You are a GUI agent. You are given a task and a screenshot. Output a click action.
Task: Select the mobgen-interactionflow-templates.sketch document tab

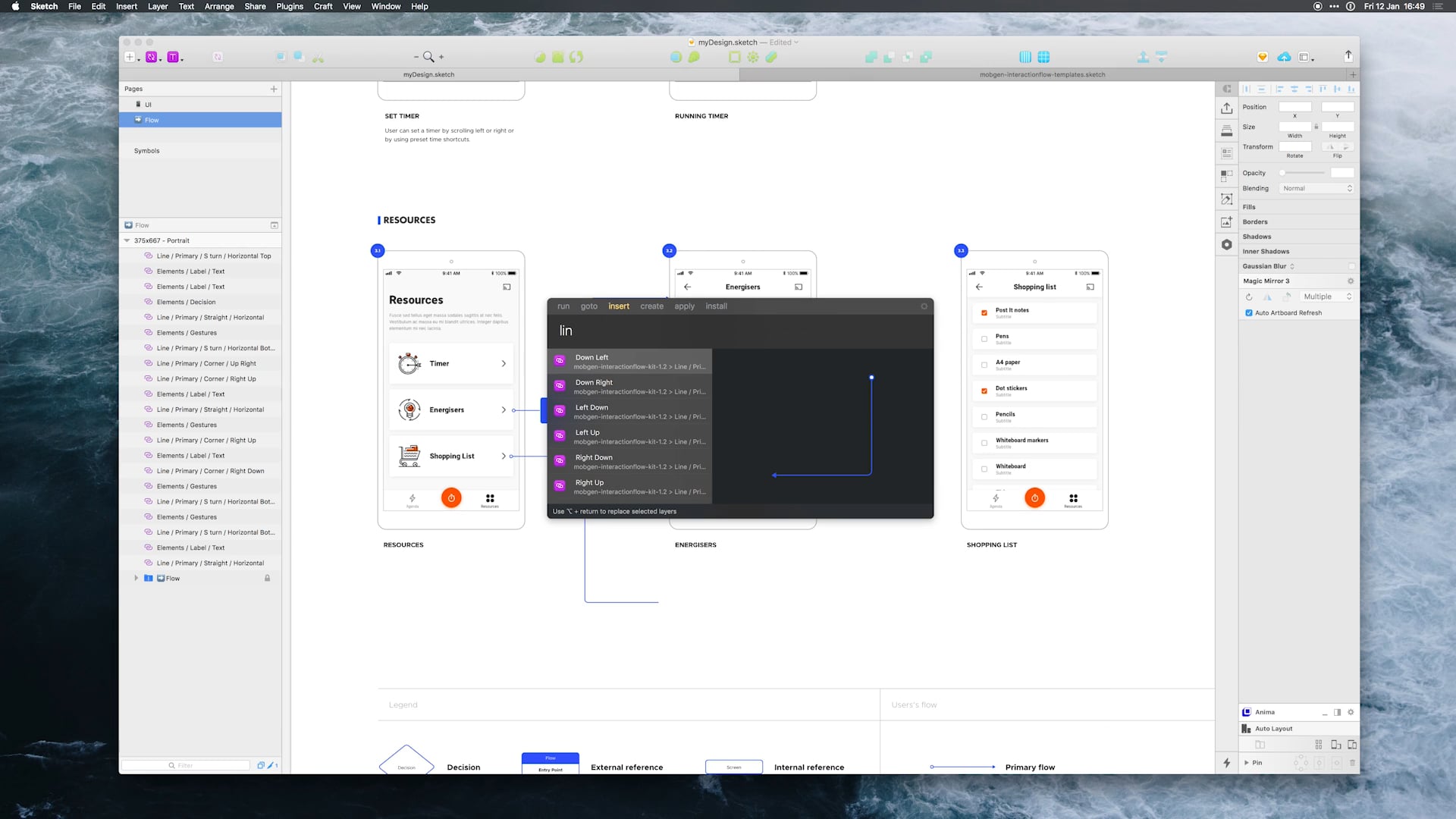[x=1043, y=74]
